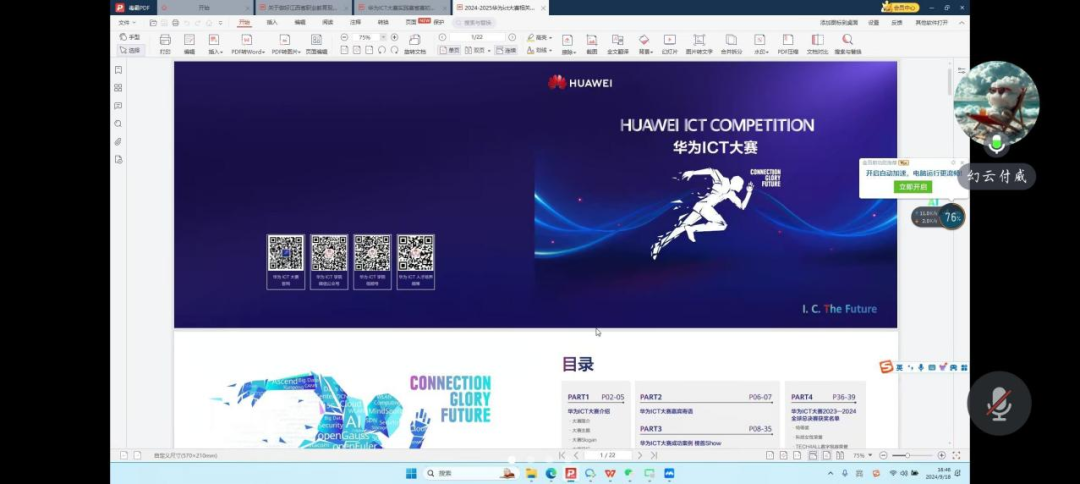Open the Merge and Split (合并拆分) tool

731,44
